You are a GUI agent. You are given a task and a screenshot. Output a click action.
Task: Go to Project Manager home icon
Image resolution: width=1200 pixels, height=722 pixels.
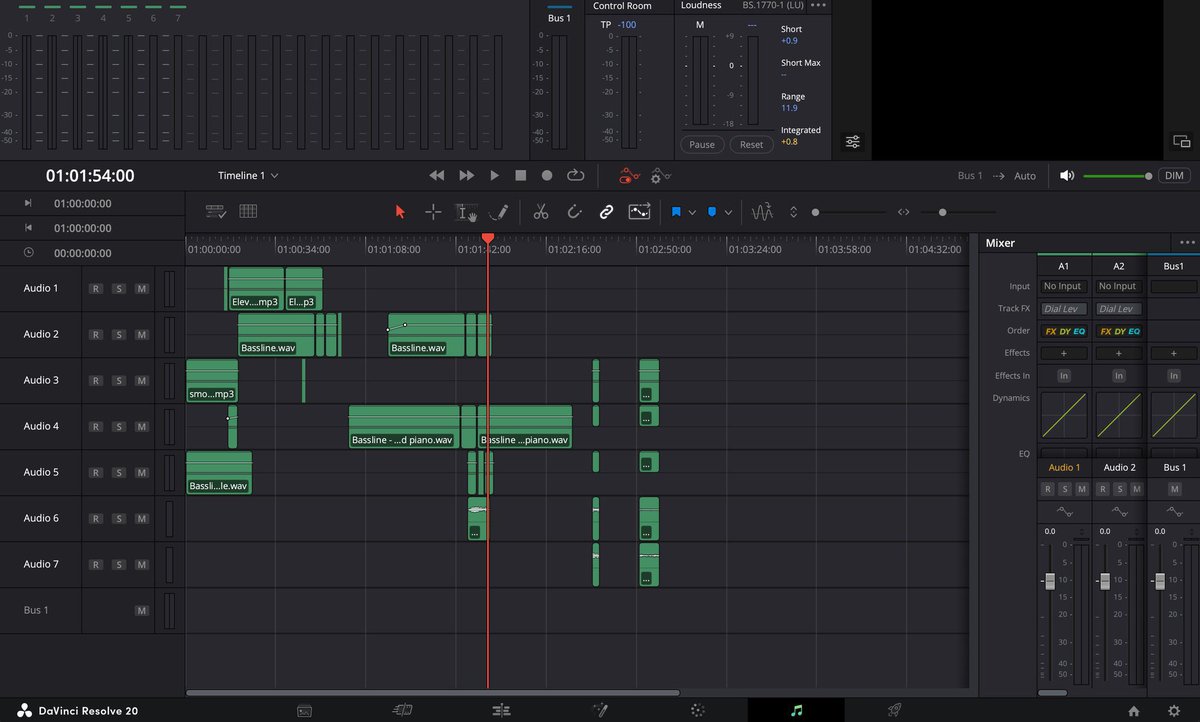click(1133, 711)
